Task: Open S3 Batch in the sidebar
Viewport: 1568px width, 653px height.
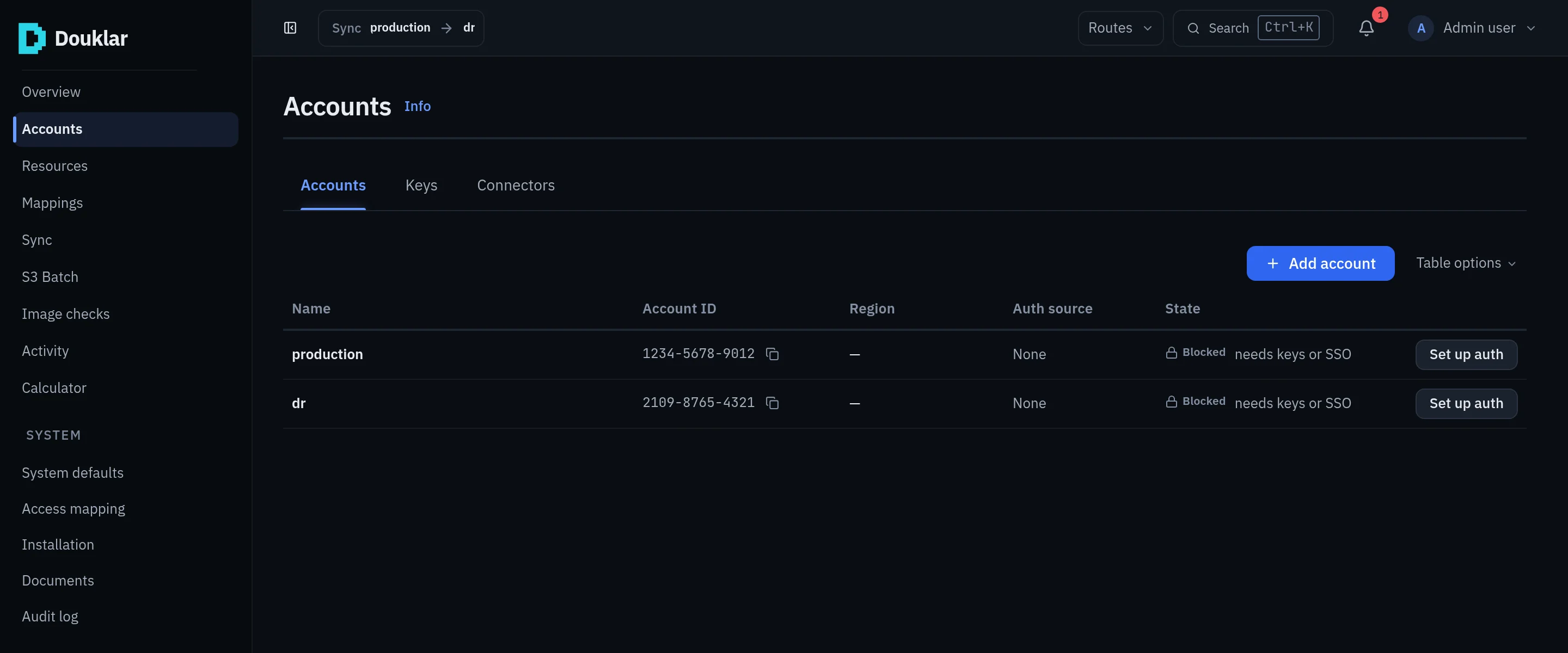Action: click(50, 277)
